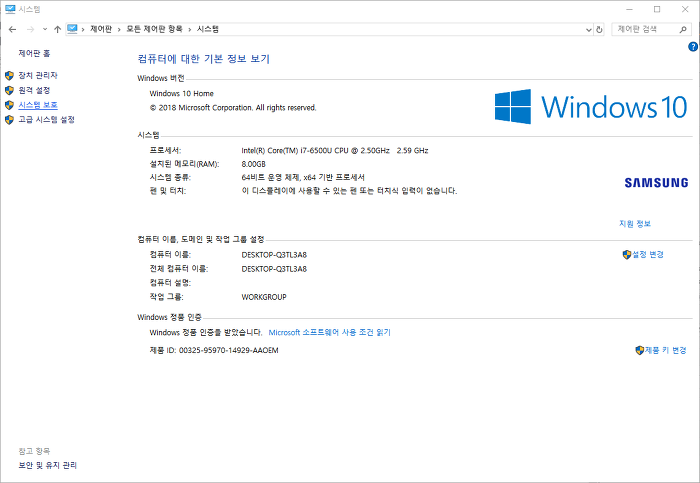Open 고급 시스템 설정 link
This screenshot has height=483, width=700.
(x=46, y=120)
